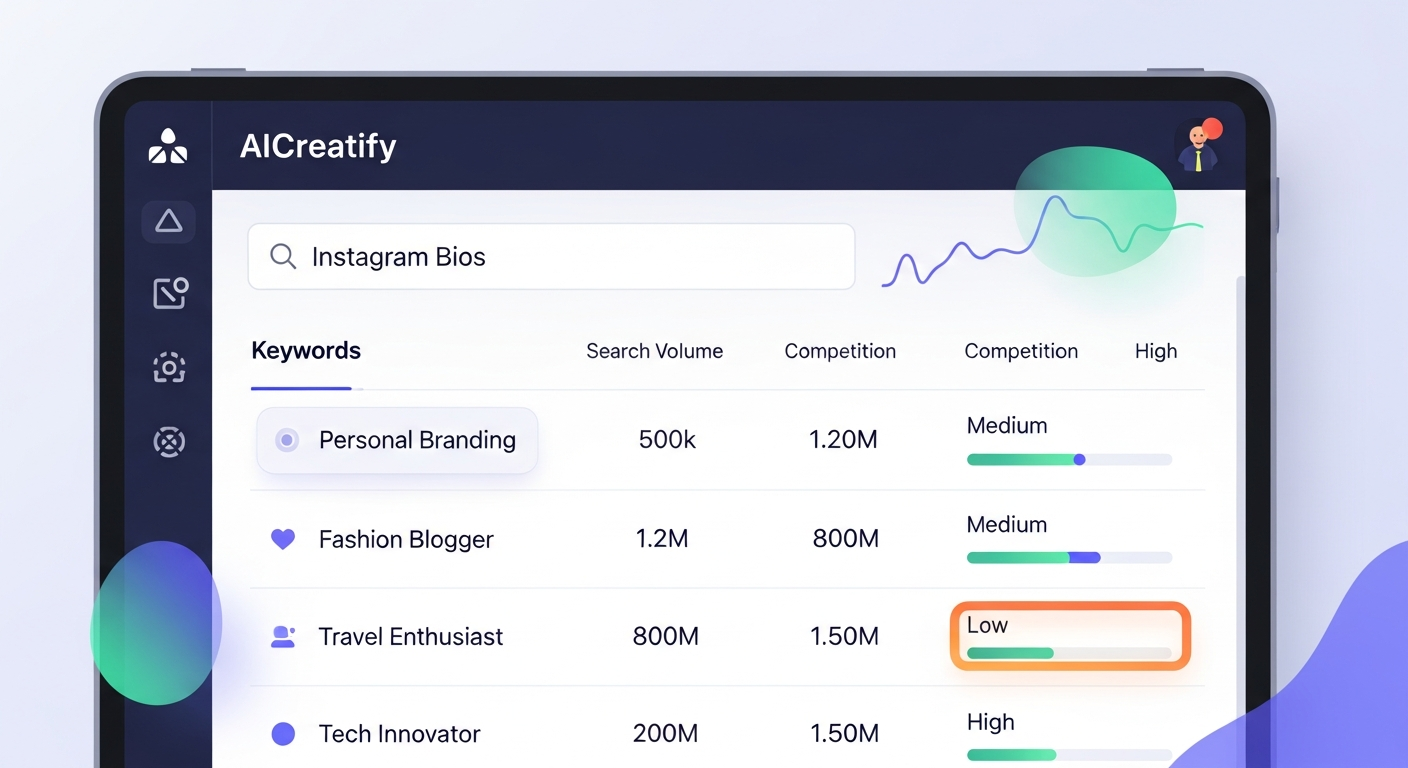Image resolution: width=1408 pixels, height=768 pixels.
Task: Click the trend line chart
Action: (x=1042, y=243)
